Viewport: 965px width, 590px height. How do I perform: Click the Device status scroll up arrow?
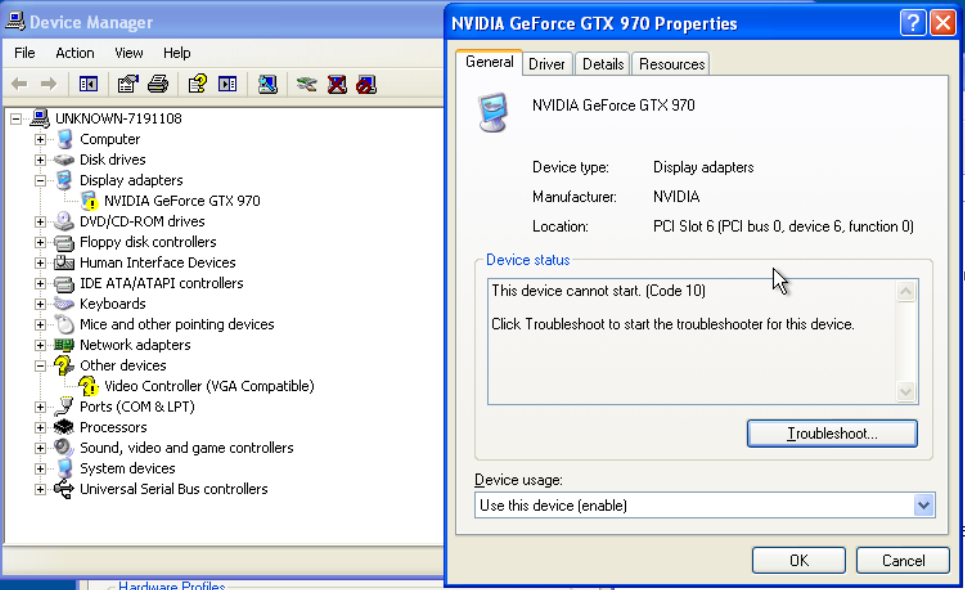click(906, 291)
